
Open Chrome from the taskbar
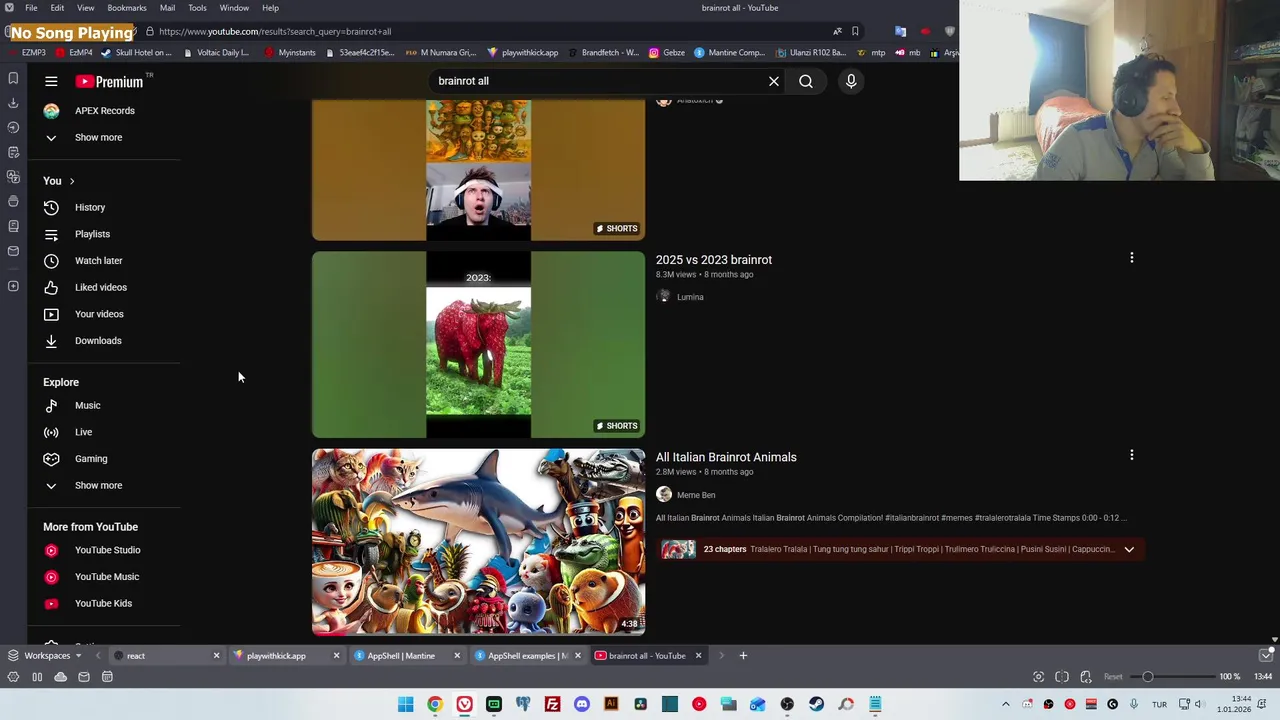(x=435, y=704)
